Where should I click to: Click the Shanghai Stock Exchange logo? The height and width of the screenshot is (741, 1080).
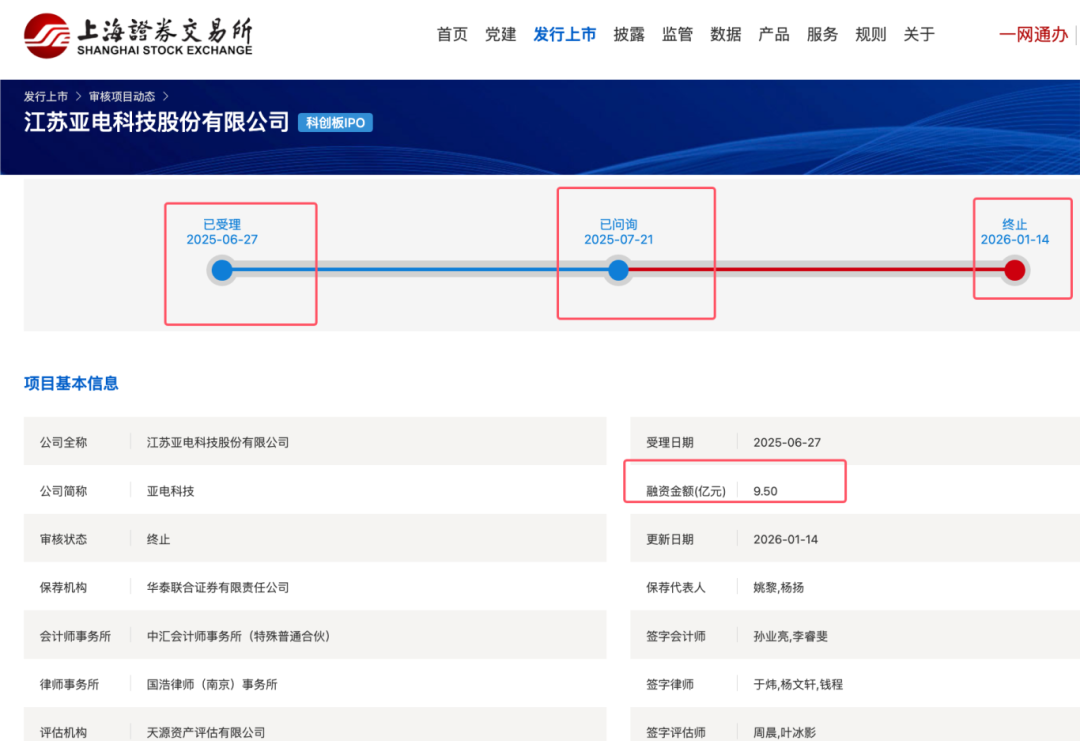tap(138, 36)
